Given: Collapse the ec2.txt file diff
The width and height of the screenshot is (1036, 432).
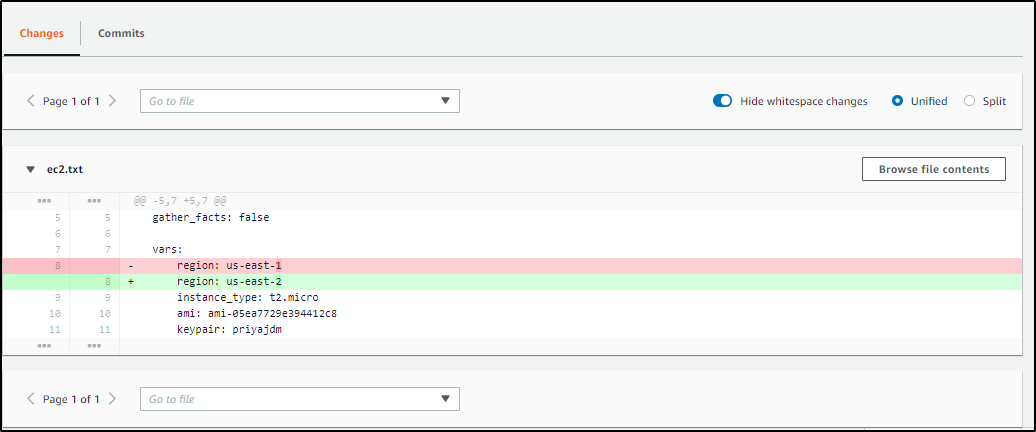Looking at the screenshot, I should click(x=30, y=170).
